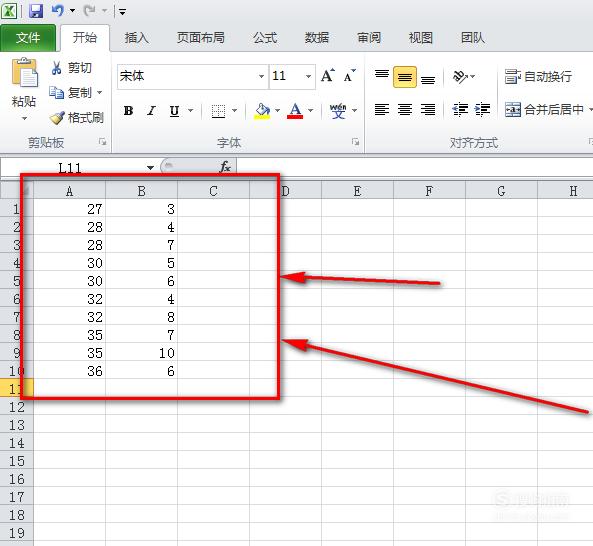This screenshot has height=546, width=593.
Task: Toggle Underline formatting
Action: [174, 111]
